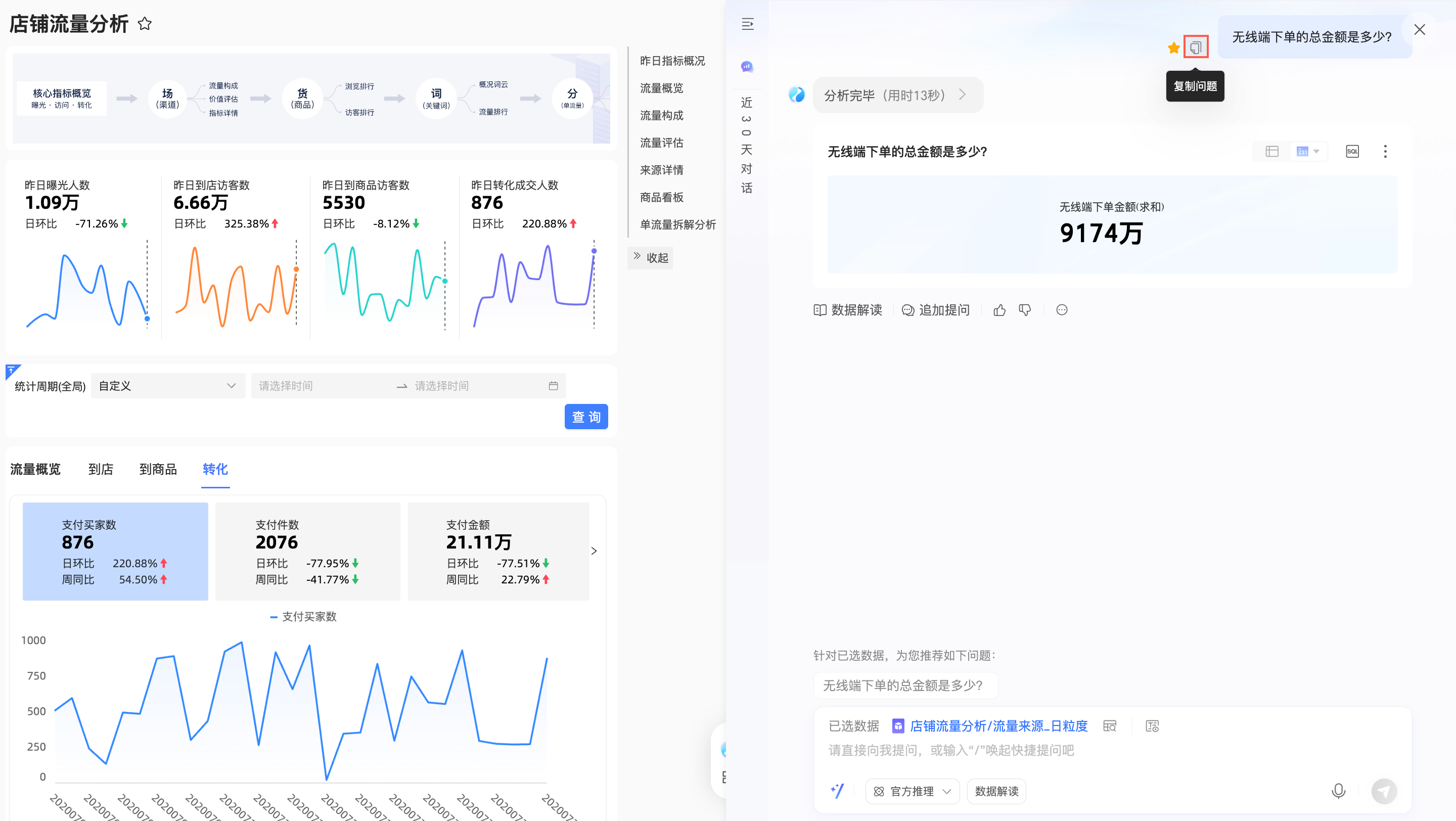Open the three-dot more options menu

click(x=1385, y=152)
